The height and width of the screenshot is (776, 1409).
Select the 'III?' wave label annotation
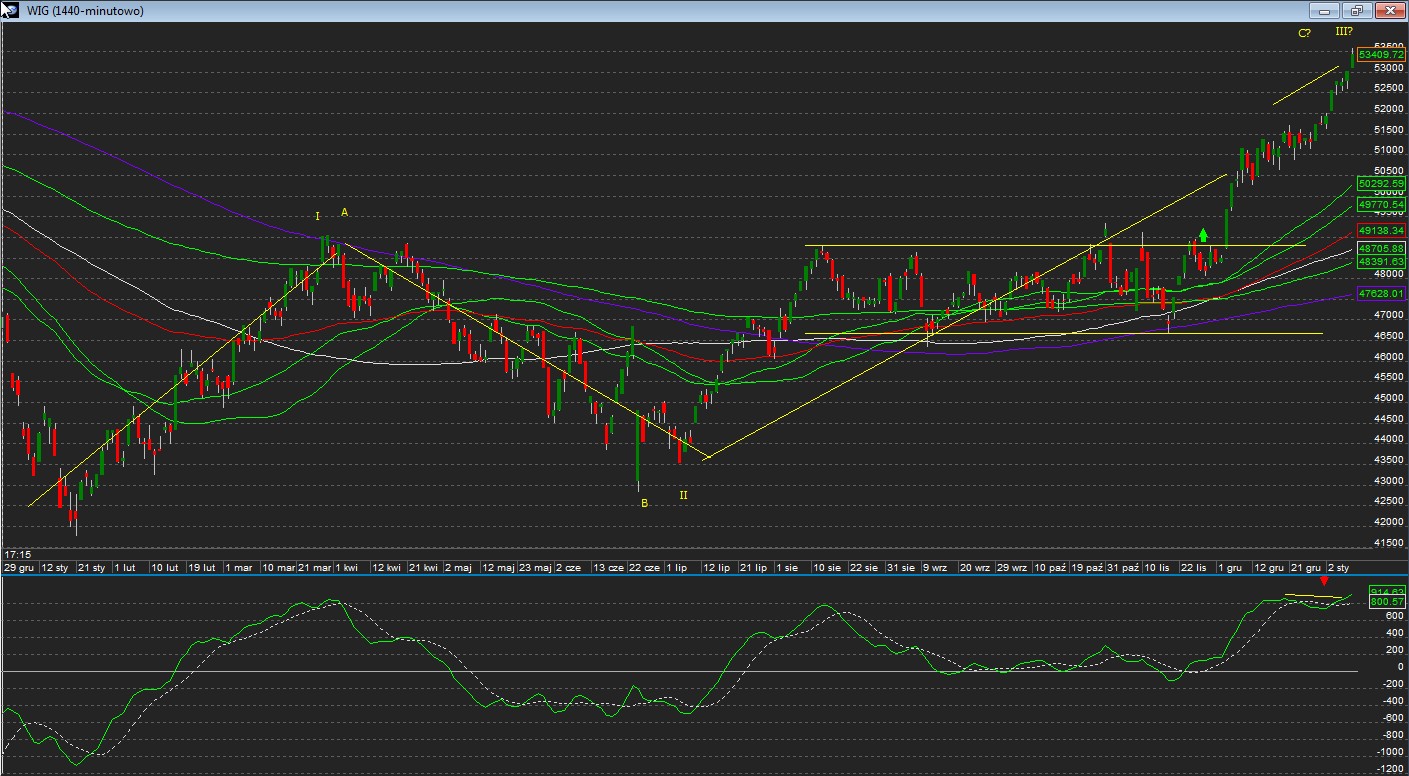tap(1343, 32)
